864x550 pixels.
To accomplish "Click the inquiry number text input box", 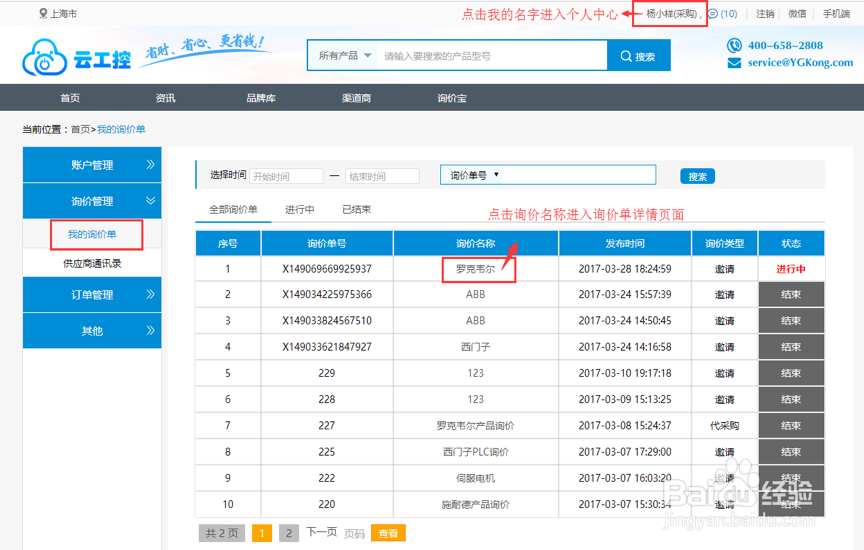I will point(579,175).
